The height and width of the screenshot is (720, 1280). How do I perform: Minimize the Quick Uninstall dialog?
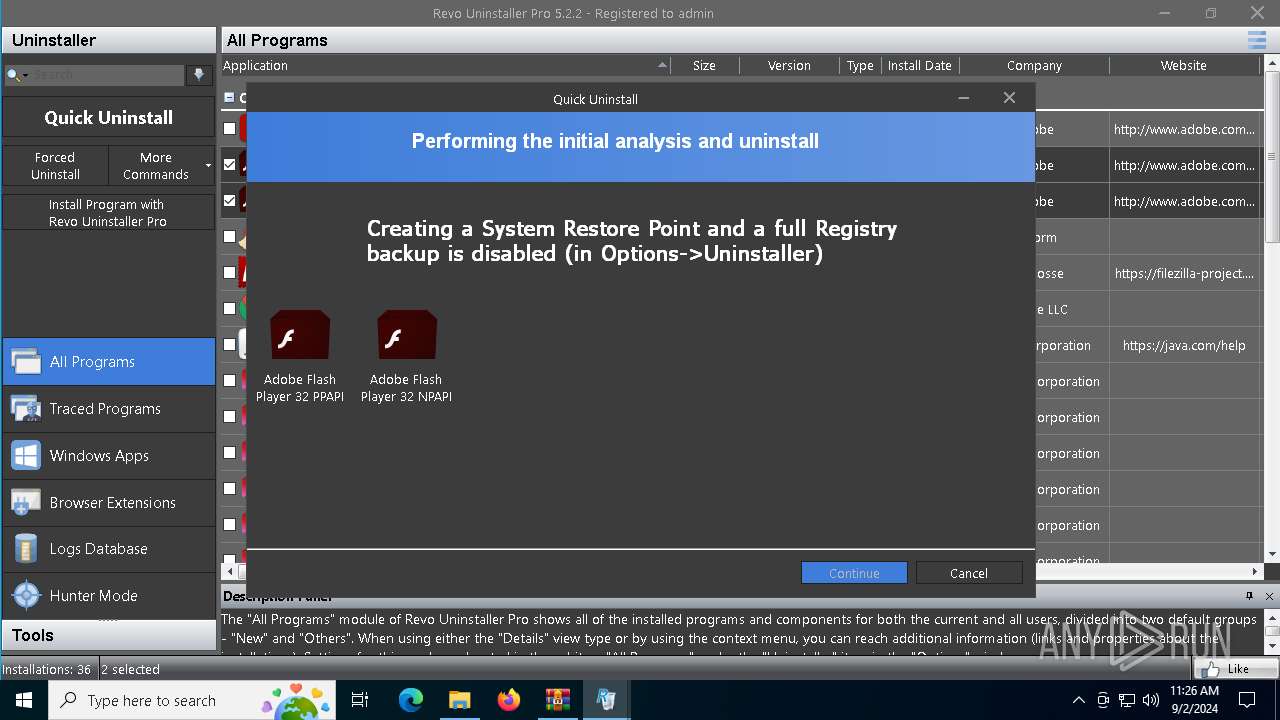tap(963, 98)
